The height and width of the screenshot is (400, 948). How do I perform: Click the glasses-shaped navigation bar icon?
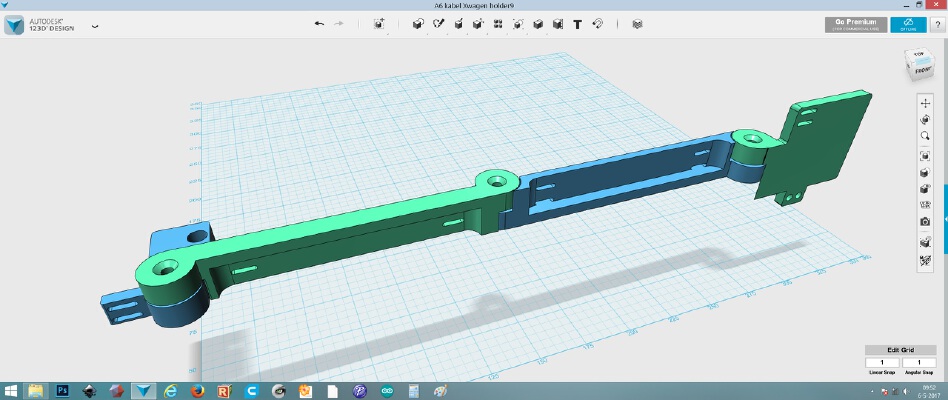(x=924, y=205)
